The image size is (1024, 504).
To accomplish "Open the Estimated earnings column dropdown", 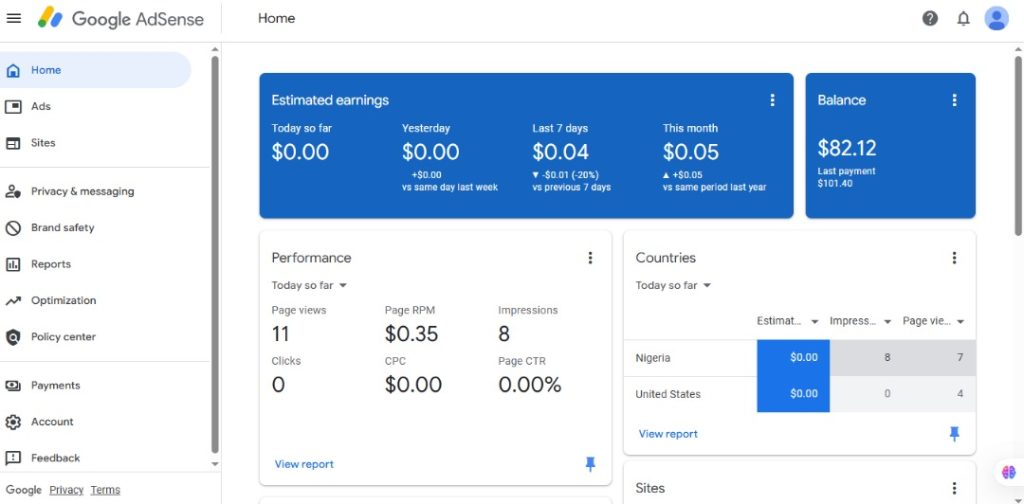I will point(814,322).
